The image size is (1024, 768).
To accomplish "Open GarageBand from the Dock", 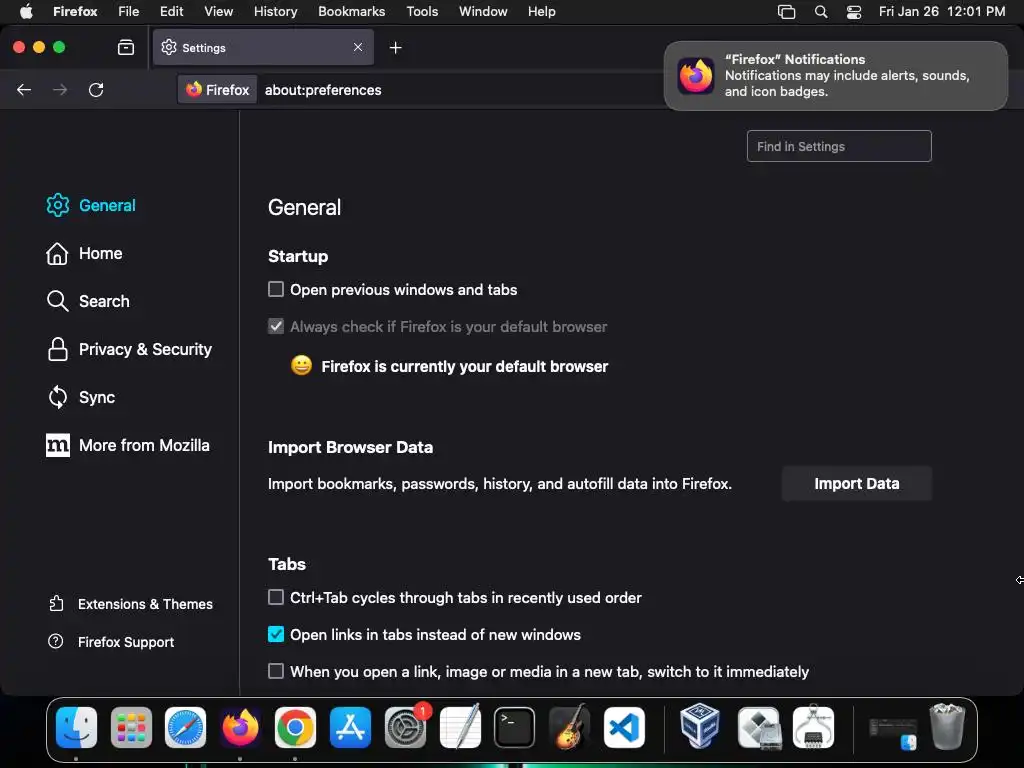I will point(569,727).
